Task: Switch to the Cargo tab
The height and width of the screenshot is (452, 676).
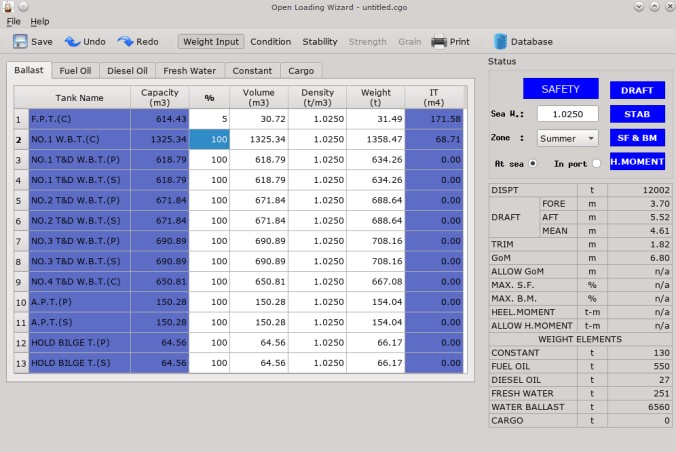Action: point(301,71)
